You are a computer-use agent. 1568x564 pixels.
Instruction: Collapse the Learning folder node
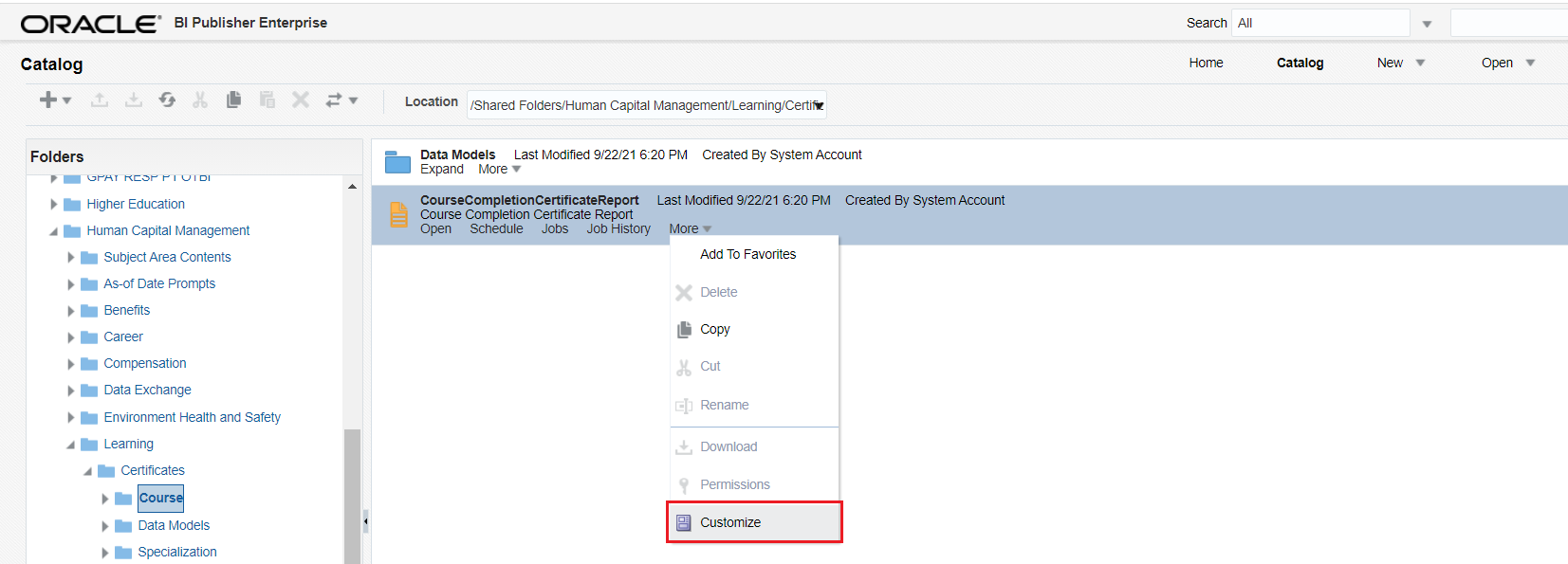70,445
